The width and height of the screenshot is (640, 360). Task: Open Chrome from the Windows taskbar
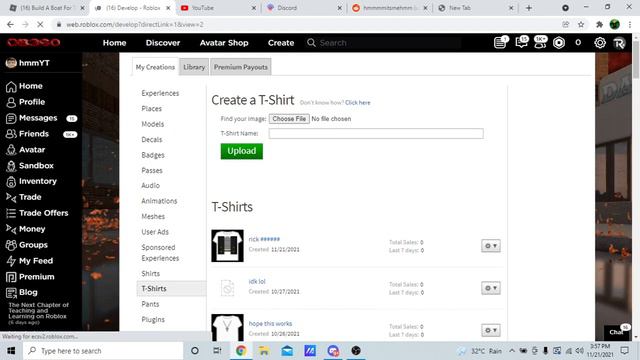point(241,351)
